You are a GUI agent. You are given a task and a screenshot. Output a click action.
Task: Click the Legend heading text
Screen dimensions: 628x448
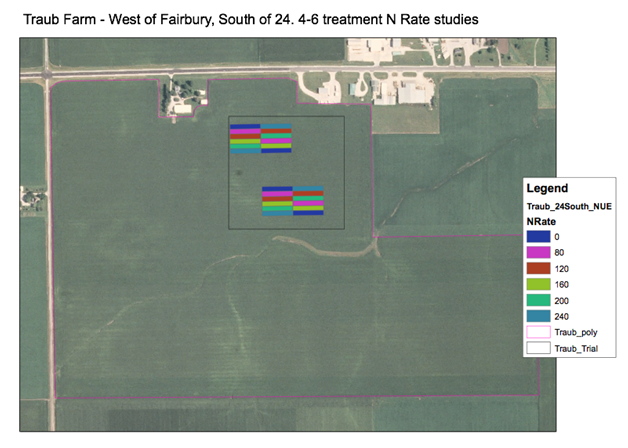[548, 188]
